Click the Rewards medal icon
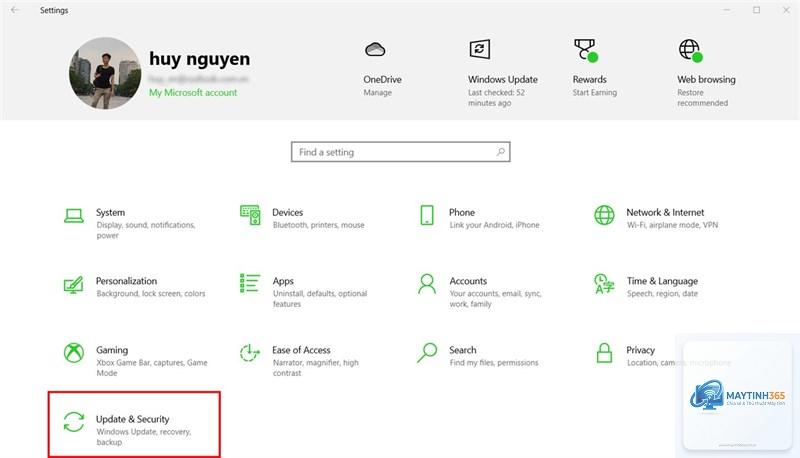The width and height of the screenshot is (800, 458). pyautogui.click(x=585, y=50)
